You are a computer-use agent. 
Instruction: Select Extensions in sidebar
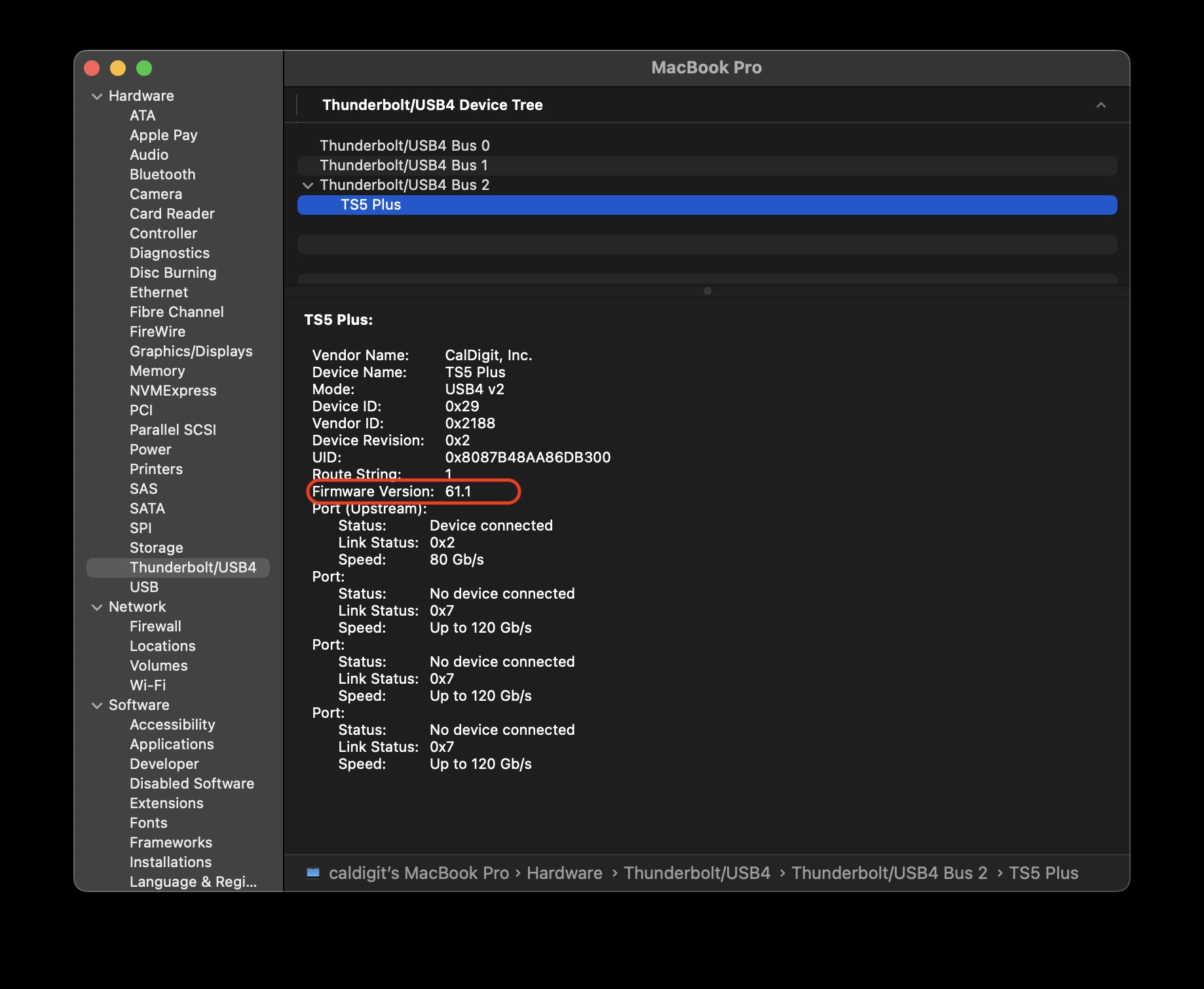pos(166,803)
